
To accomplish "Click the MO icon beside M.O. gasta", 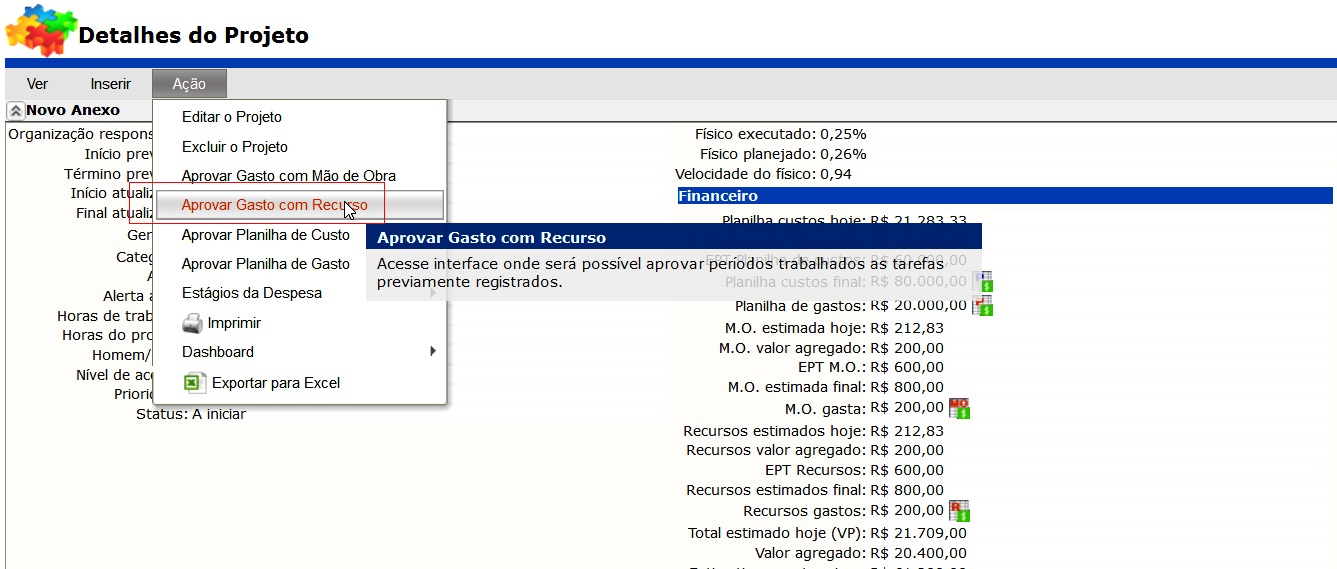I will [959, 408].
